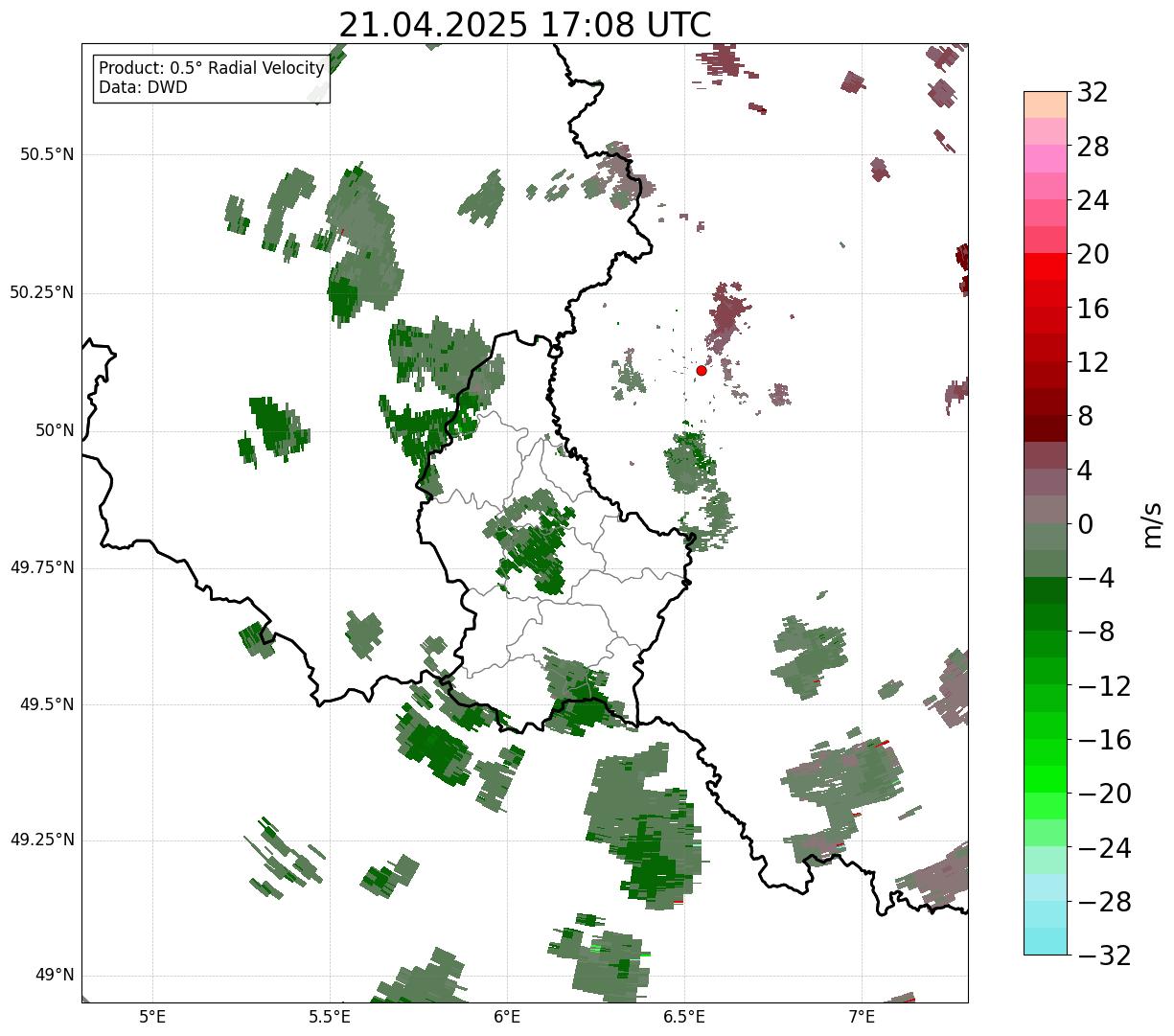This screenshot has height=1036, width=1174.
Task: Click the colorbar value 0
Action: [1085, 524]
